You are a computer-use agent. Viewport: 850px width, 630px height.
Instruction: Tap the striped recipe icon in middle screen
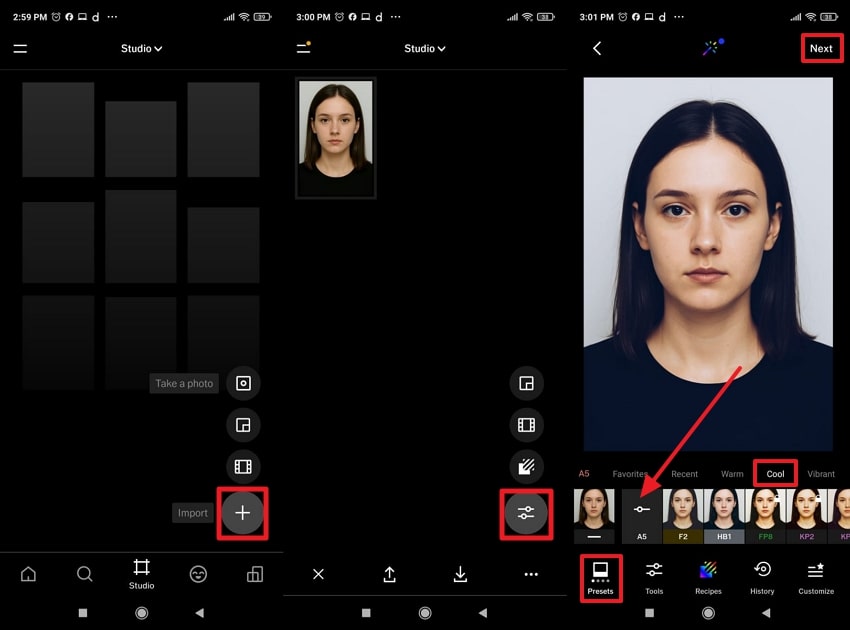(526, 466)
